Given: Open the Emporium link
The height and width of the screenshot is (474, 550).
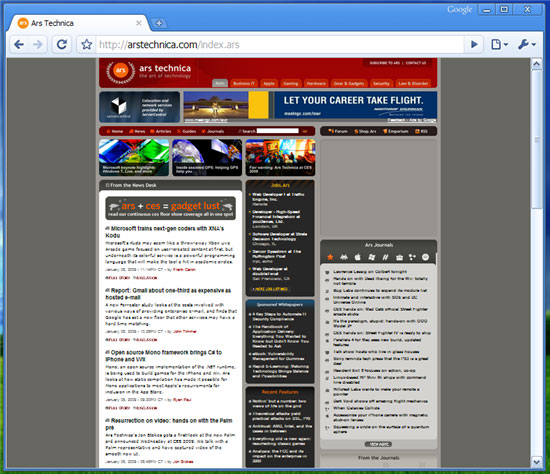Looking at the screenshot, I should pos(396,131).
